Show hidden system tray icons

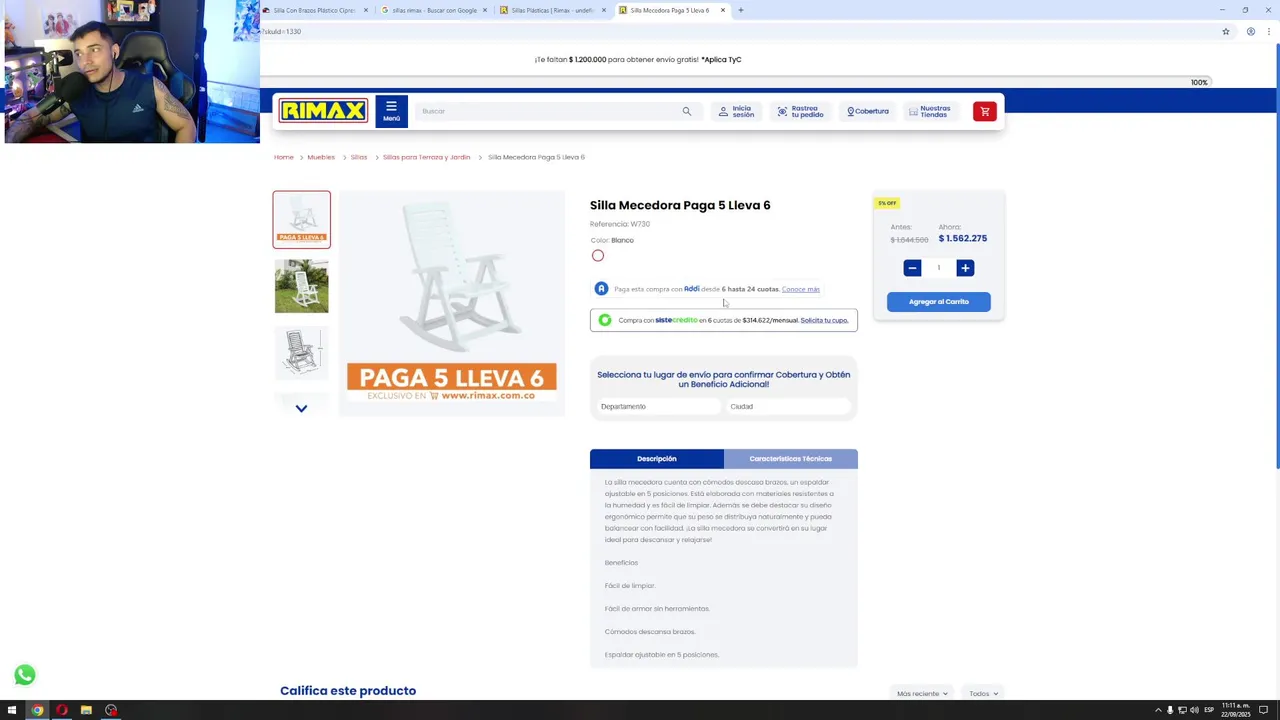[1158, 710]
